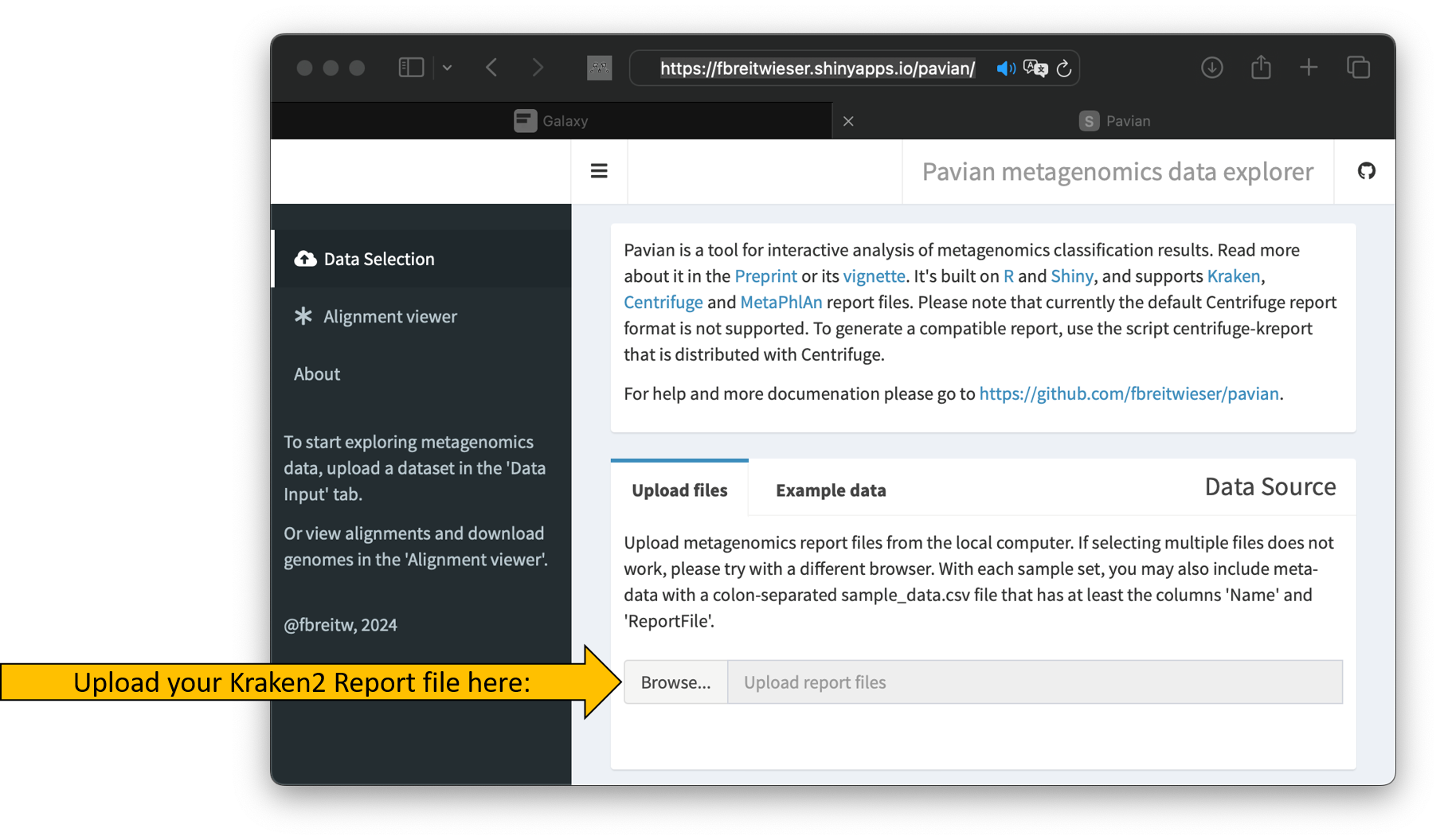Click the Data Source heading

1270,486
